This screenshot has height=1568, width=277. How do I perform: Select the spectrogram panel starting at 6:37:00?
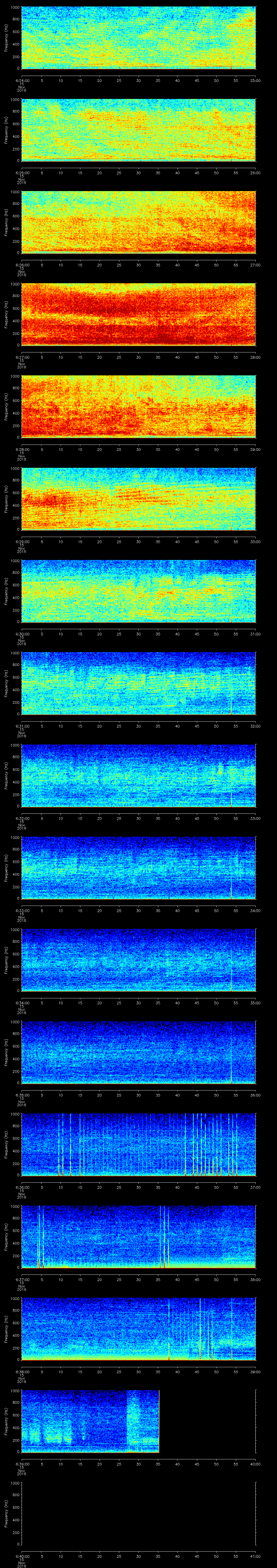[x=138, y=1237]
